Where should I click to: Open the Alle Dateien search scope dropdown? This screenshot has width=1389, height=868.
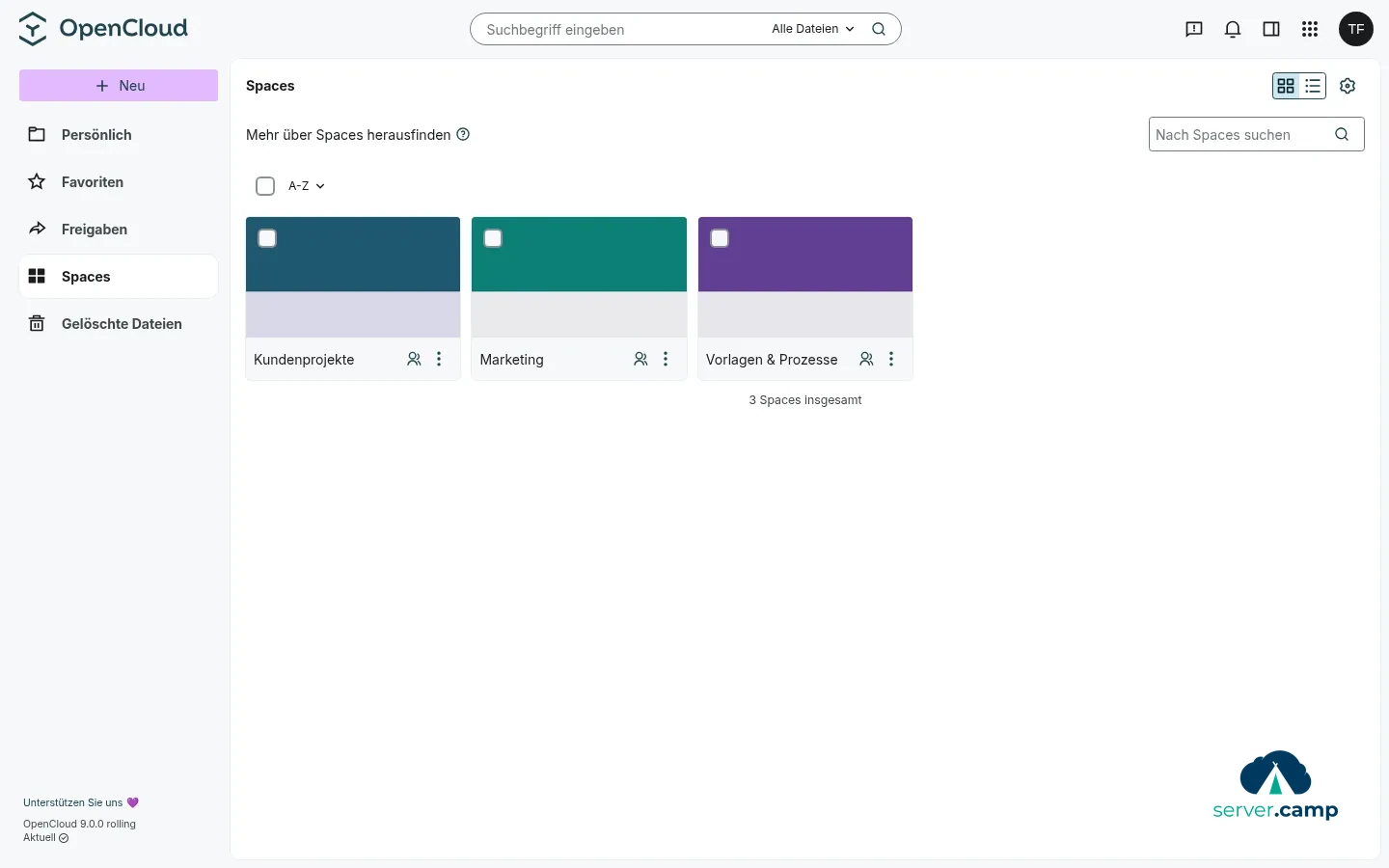click(x=813, y=29)
